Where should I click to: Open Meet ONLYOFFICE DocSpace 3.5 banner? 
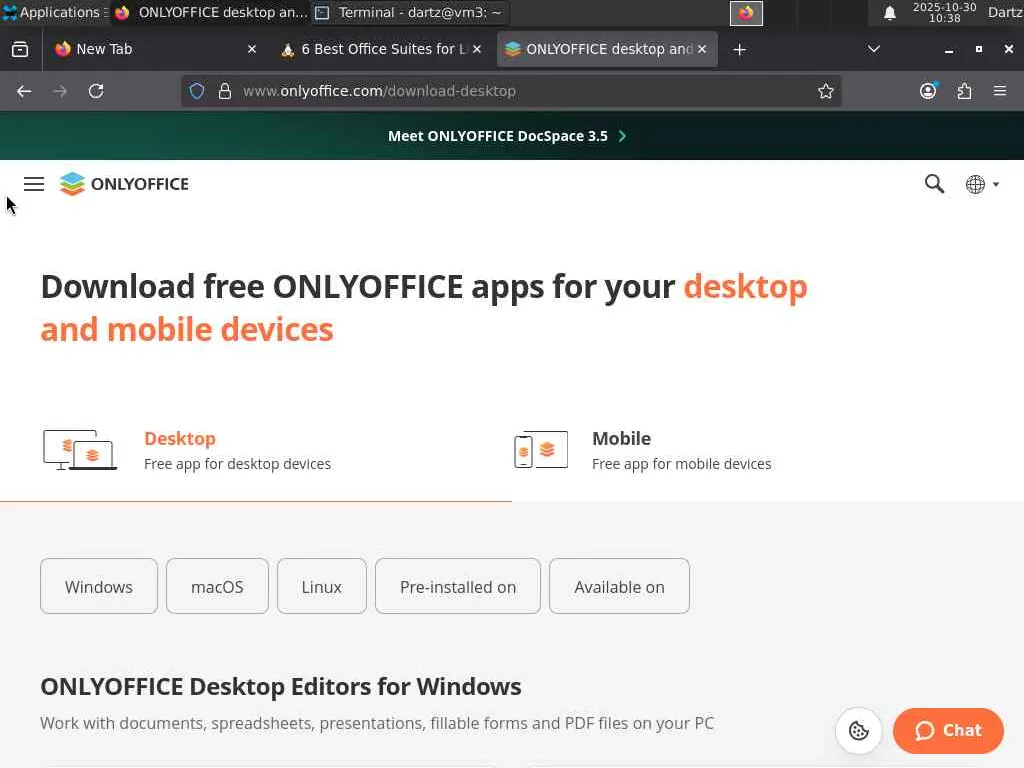point(507,136)
